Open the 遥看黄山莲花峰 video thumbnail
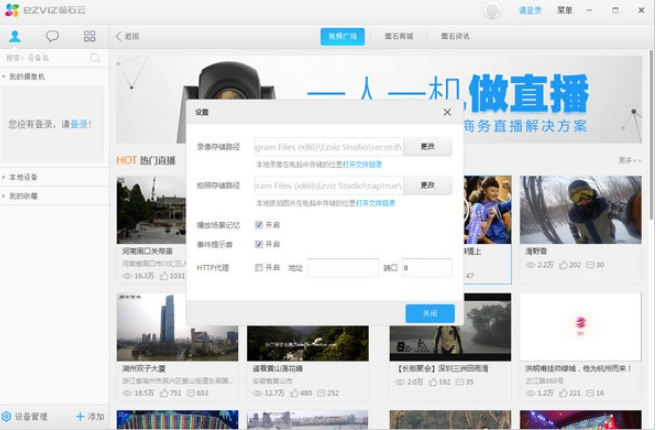The image size is (661, 430). coord(308,343)
